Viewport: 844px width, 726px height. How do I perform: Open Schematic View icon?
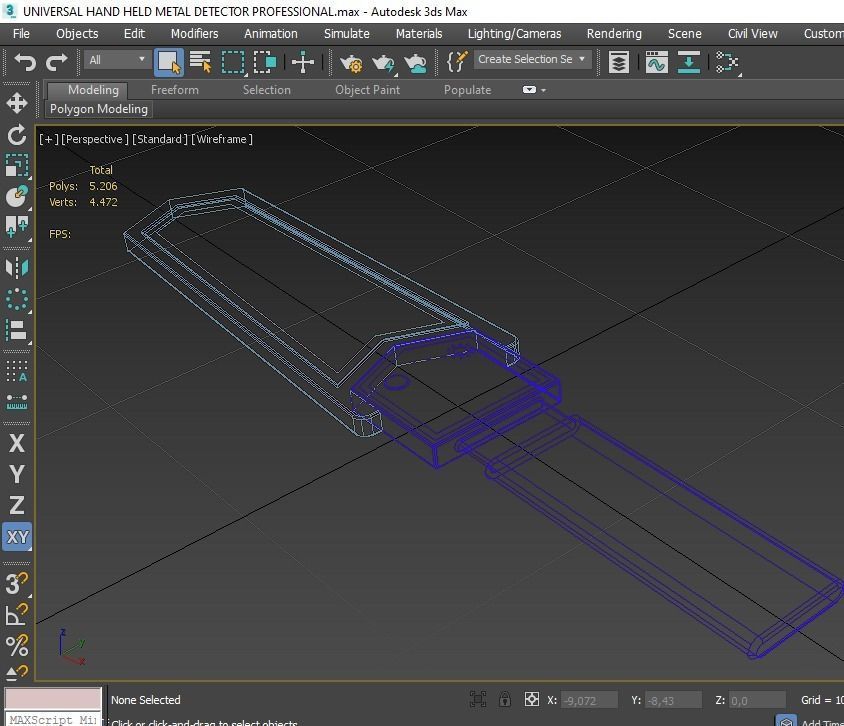(727, 62)
